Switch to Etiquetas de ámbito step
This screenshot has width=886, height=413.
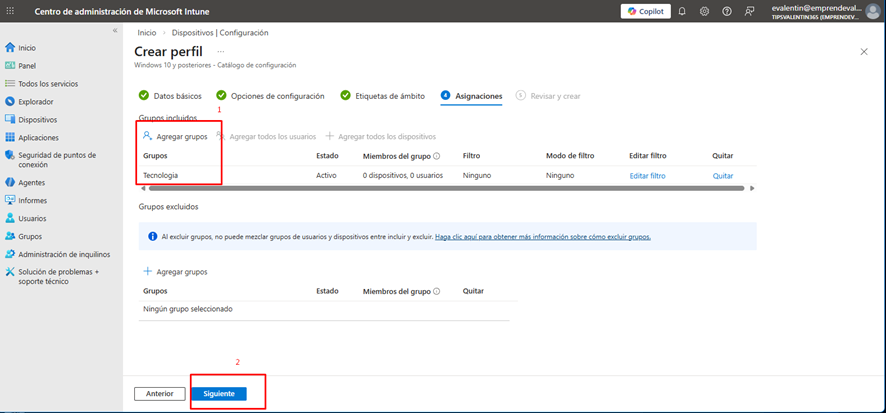(x=390, y=96)
